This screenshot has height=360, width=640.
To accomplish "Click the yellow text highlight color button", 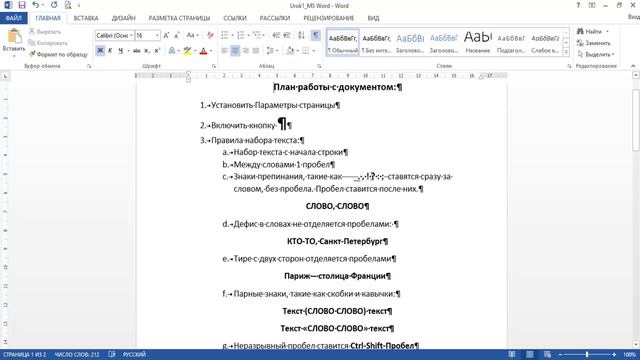I will click(187, 51).
